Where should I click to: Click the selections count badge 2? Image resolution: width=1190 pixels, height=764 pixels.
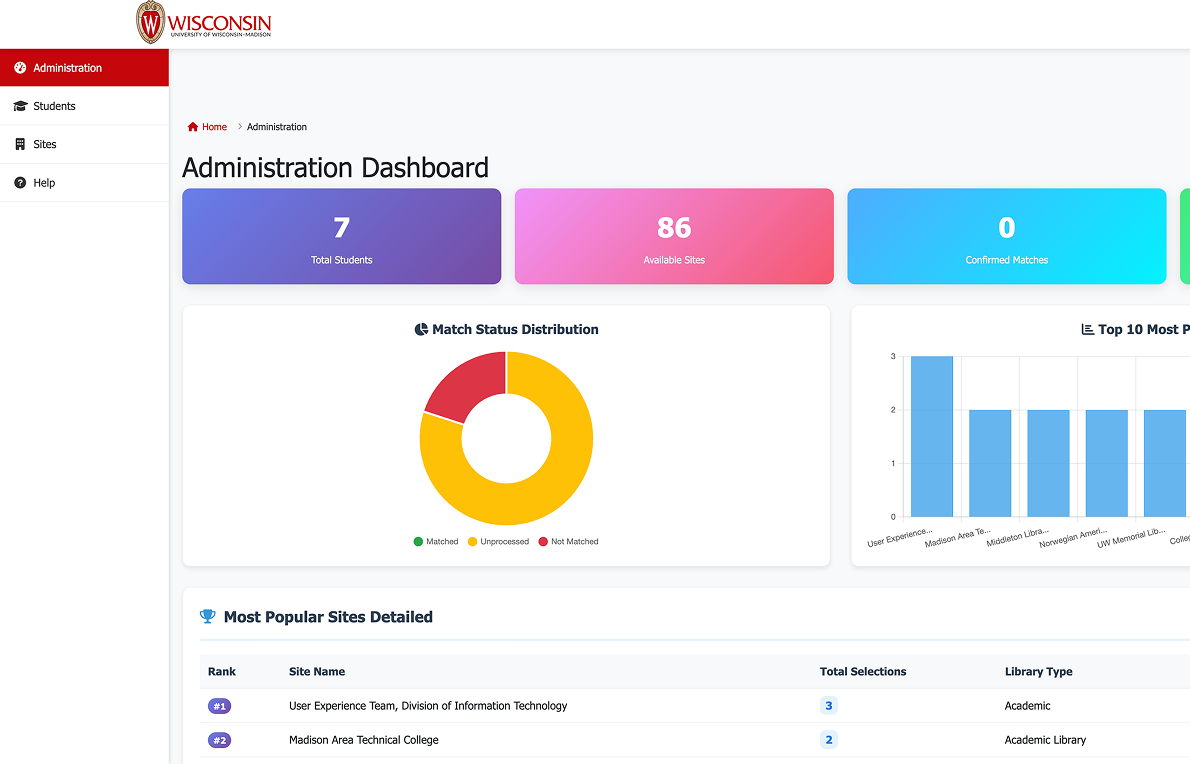829,740
